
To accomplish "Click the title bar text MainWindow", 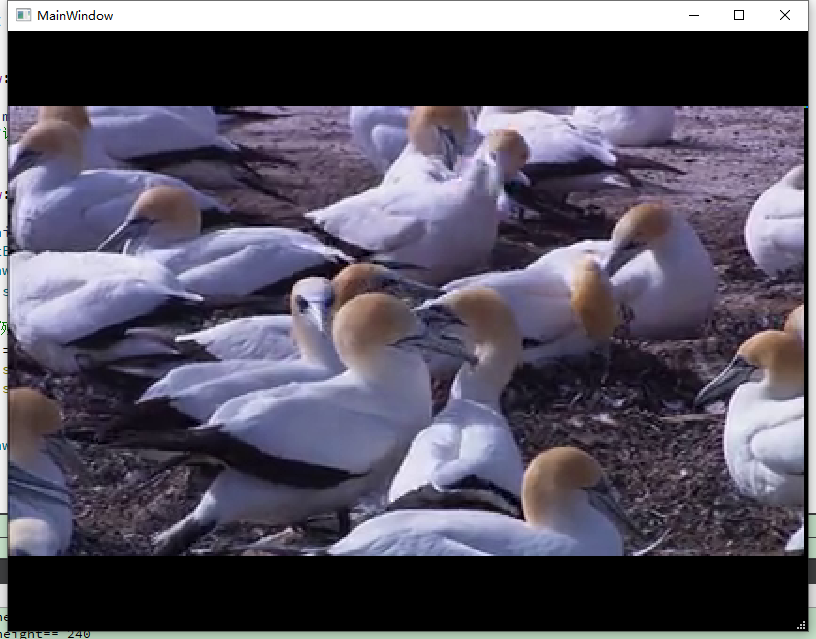I will [74, 15].
